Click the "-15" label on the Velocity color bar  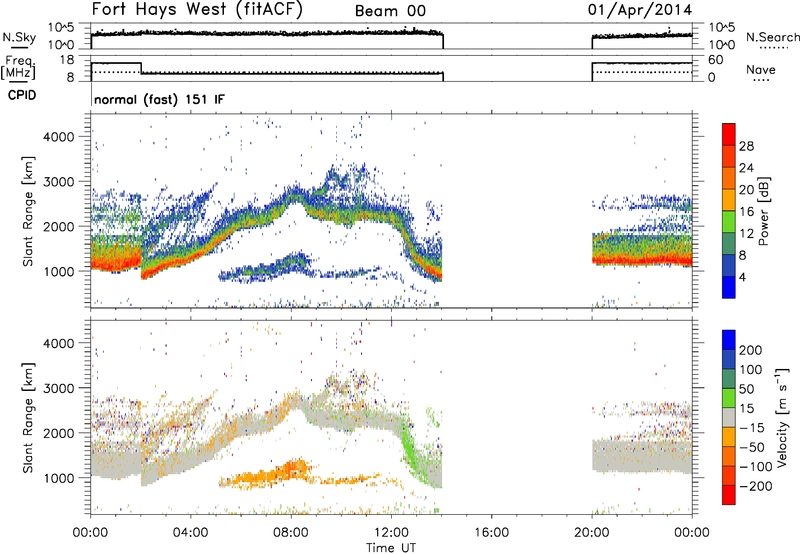(x=752, y=428)
